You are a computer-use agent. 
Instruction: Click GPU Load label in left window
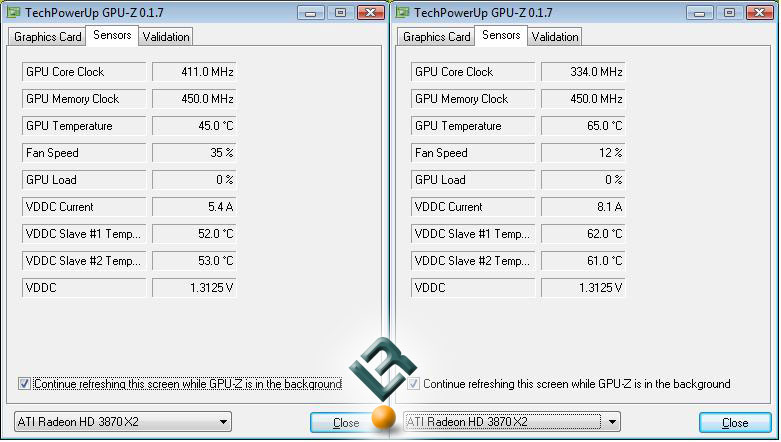click(x=84, y=179)
